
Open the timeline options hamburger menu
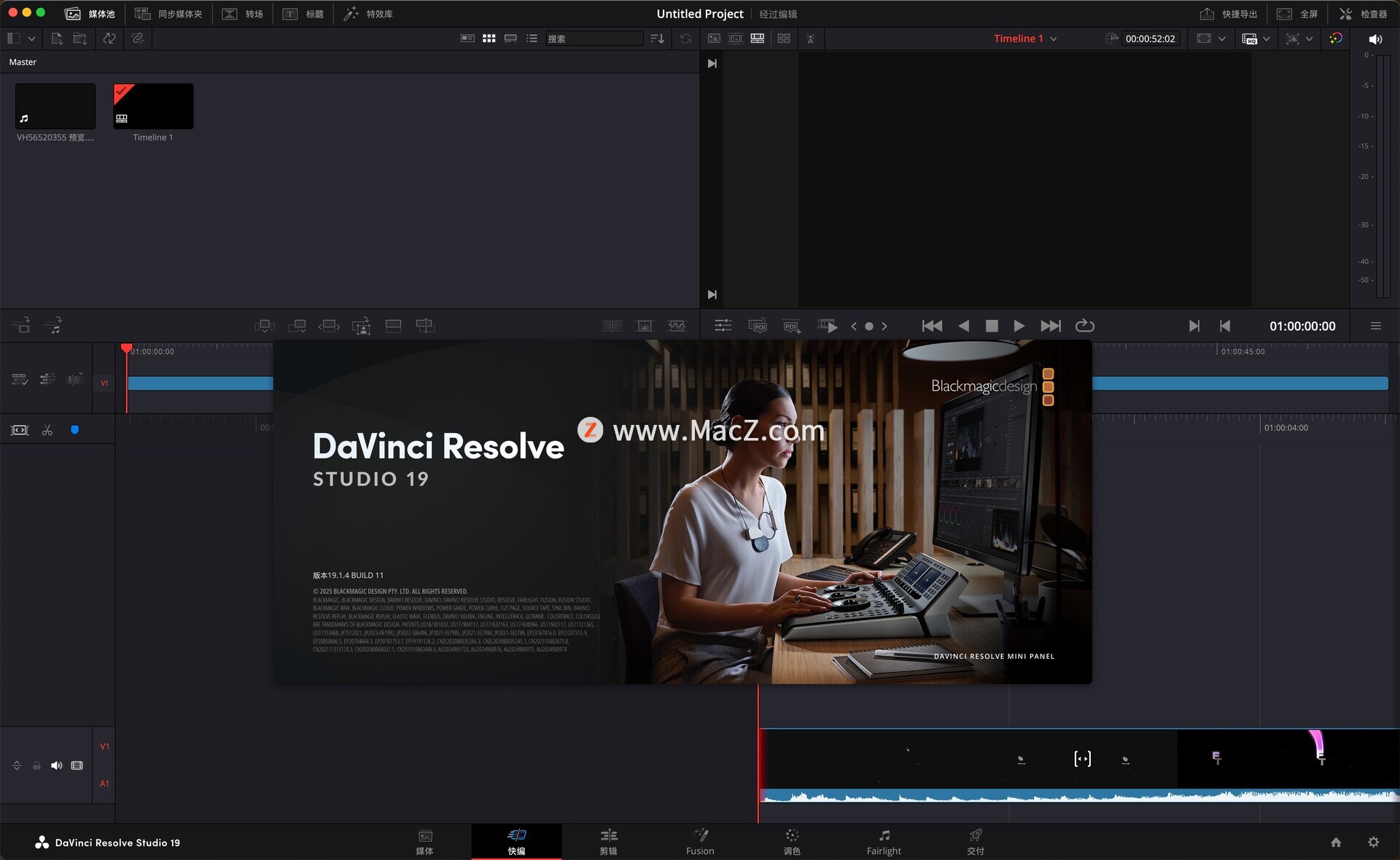[x=1376, y=326]
